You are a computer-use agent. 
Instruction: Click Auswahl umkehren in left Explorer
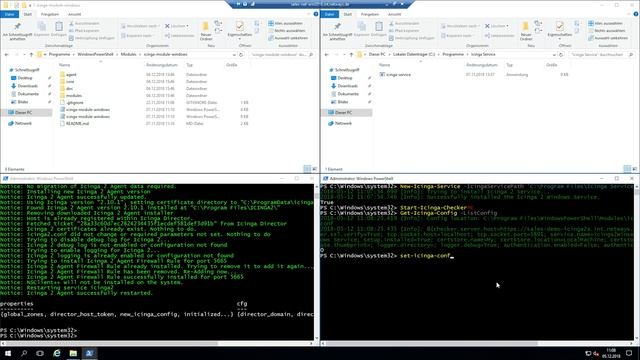[x=288, y=38]
